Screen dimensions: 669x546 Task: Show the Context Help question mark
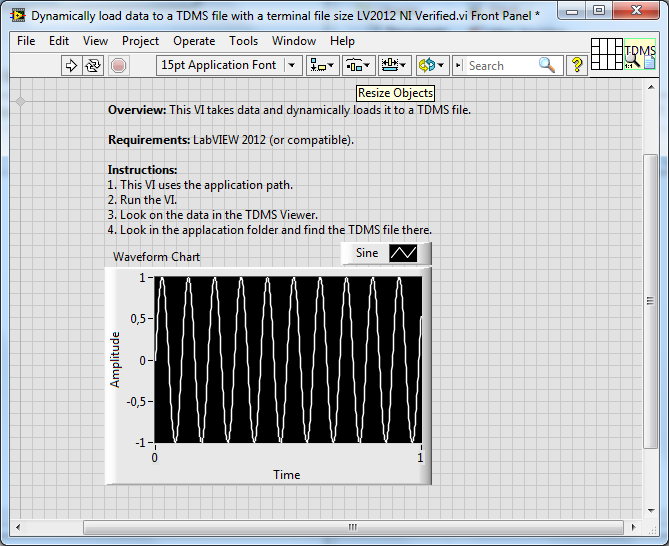pyautogui.click(x=577, y=65)
